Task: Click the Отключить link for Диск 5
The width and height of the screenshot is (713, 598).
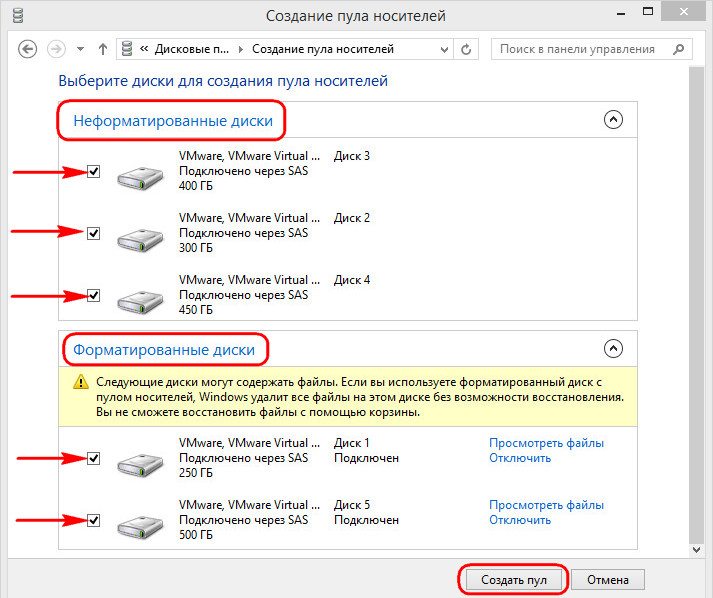Action: (520, 520)
